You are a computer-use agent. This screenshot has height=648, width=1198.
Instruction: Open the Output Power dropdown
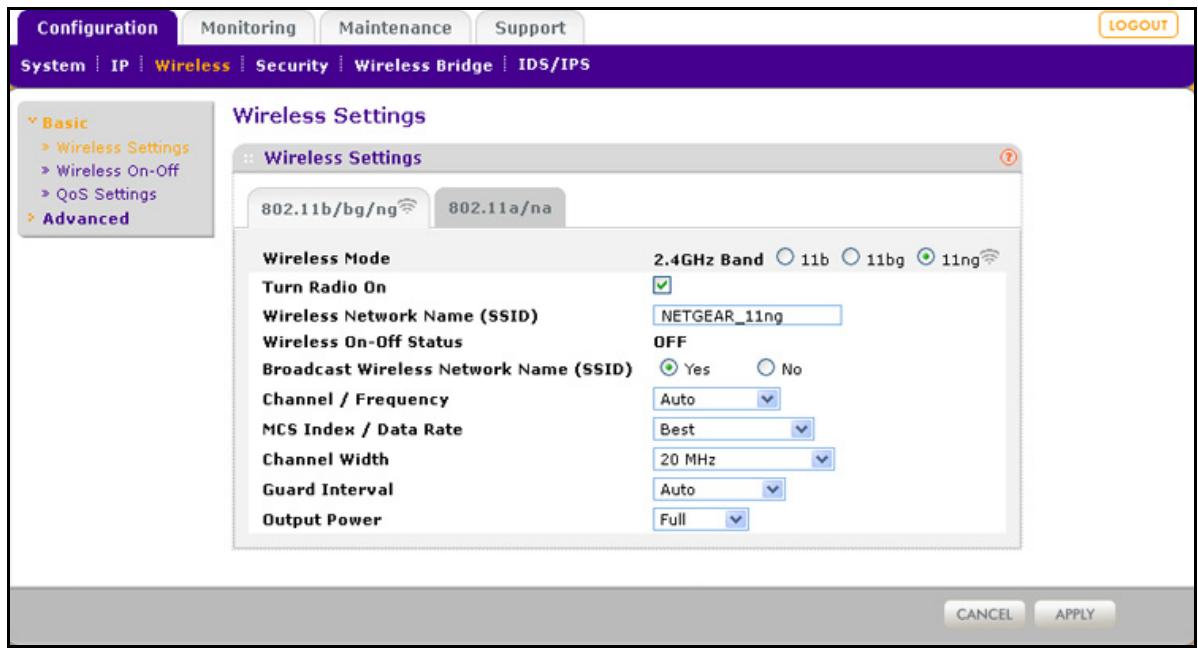coord(701,520)
